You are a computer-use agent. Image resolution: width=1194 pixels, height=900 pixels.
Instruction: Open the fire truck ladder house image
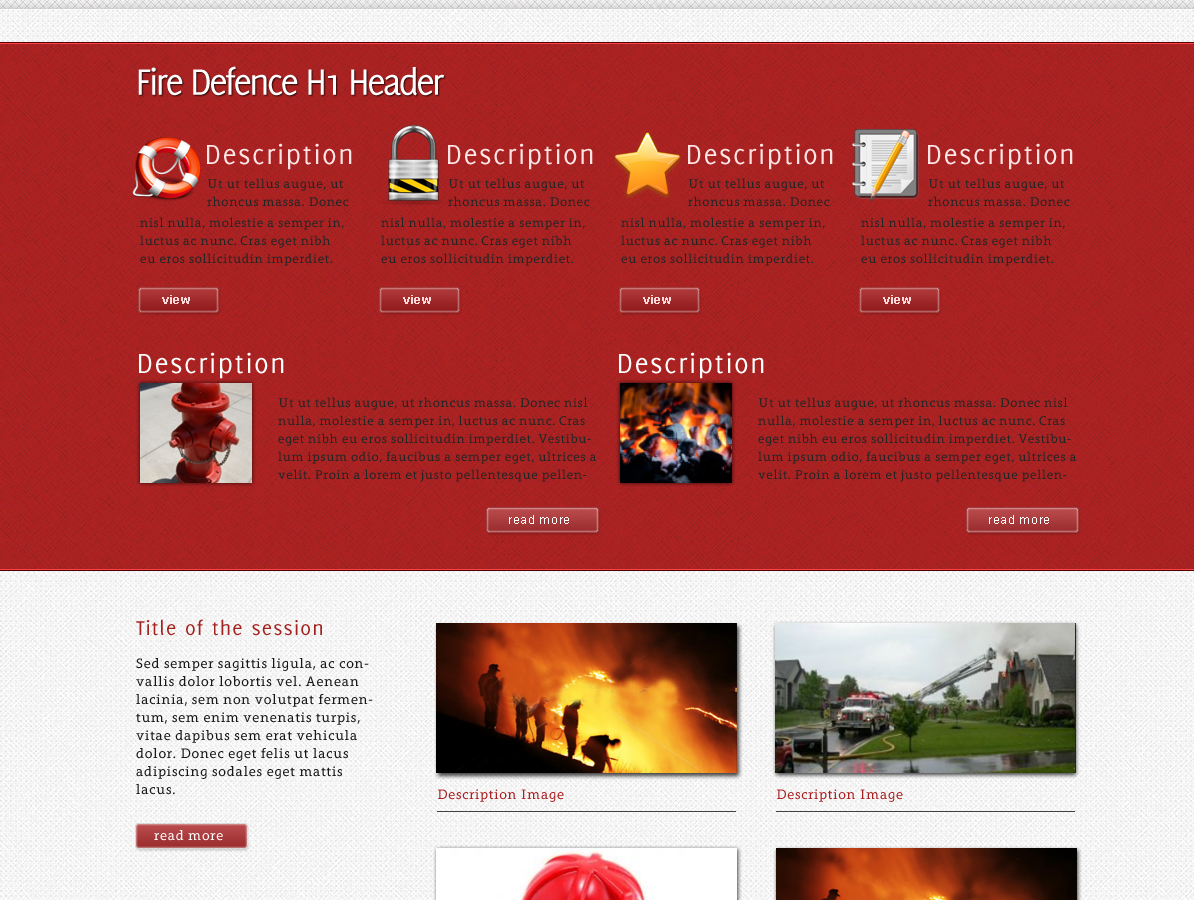(925, 698)
